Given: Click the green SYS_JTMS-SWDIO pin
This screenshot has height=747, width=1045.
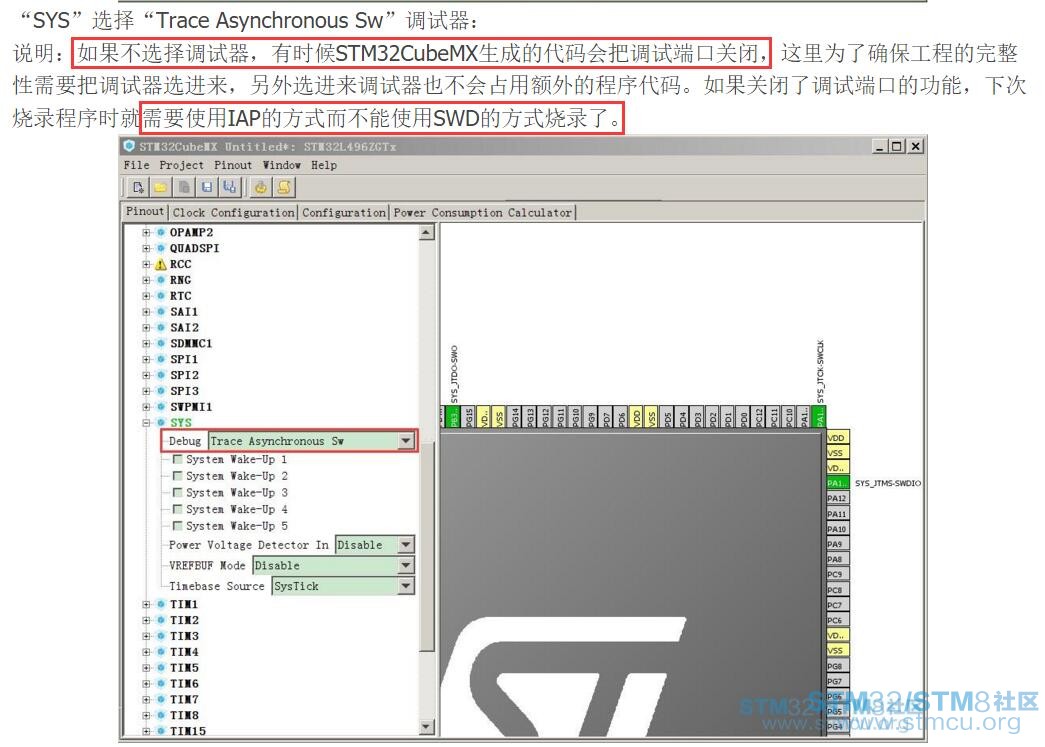Looking at the screenshot, I should (837, 482).
